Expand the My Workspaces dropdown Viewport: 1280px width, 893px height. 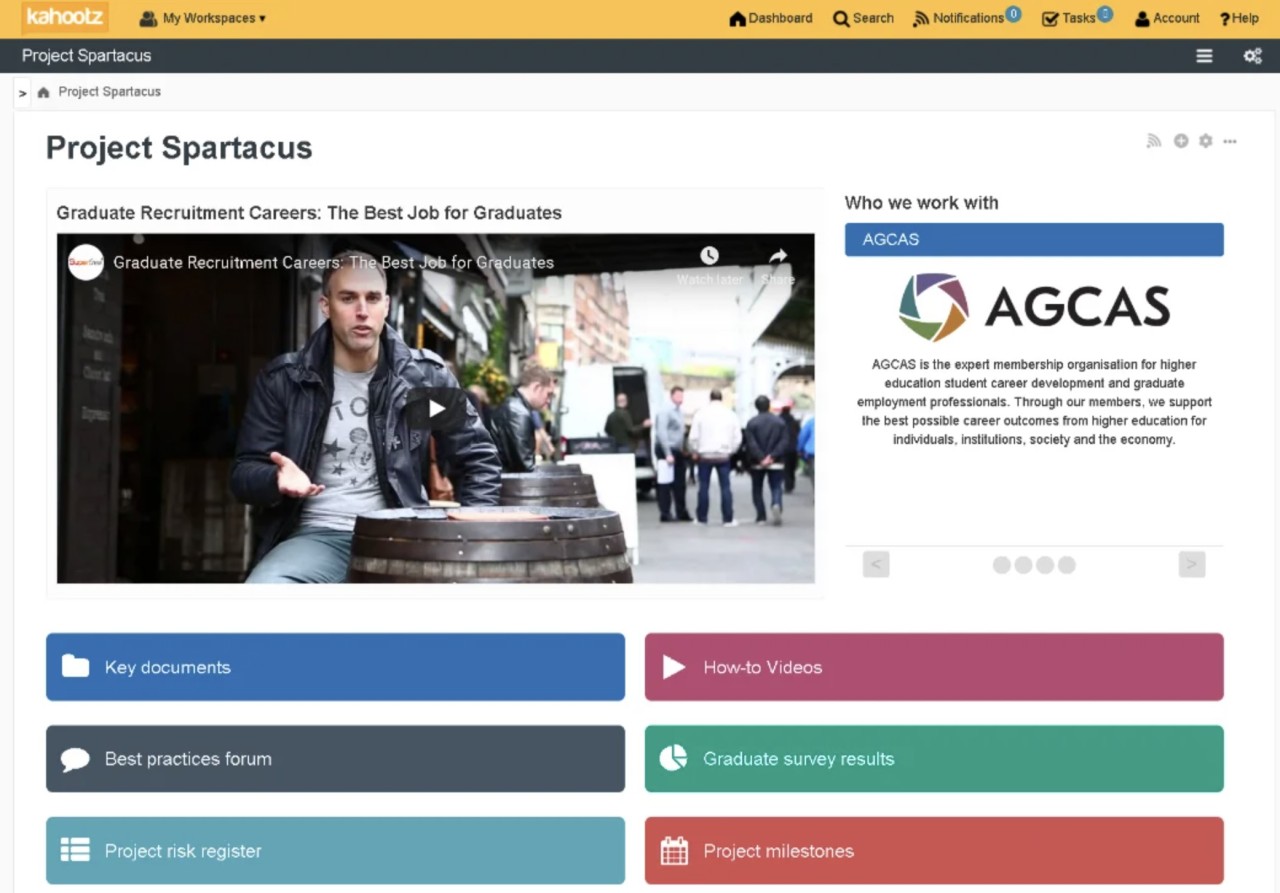point(203,18)
